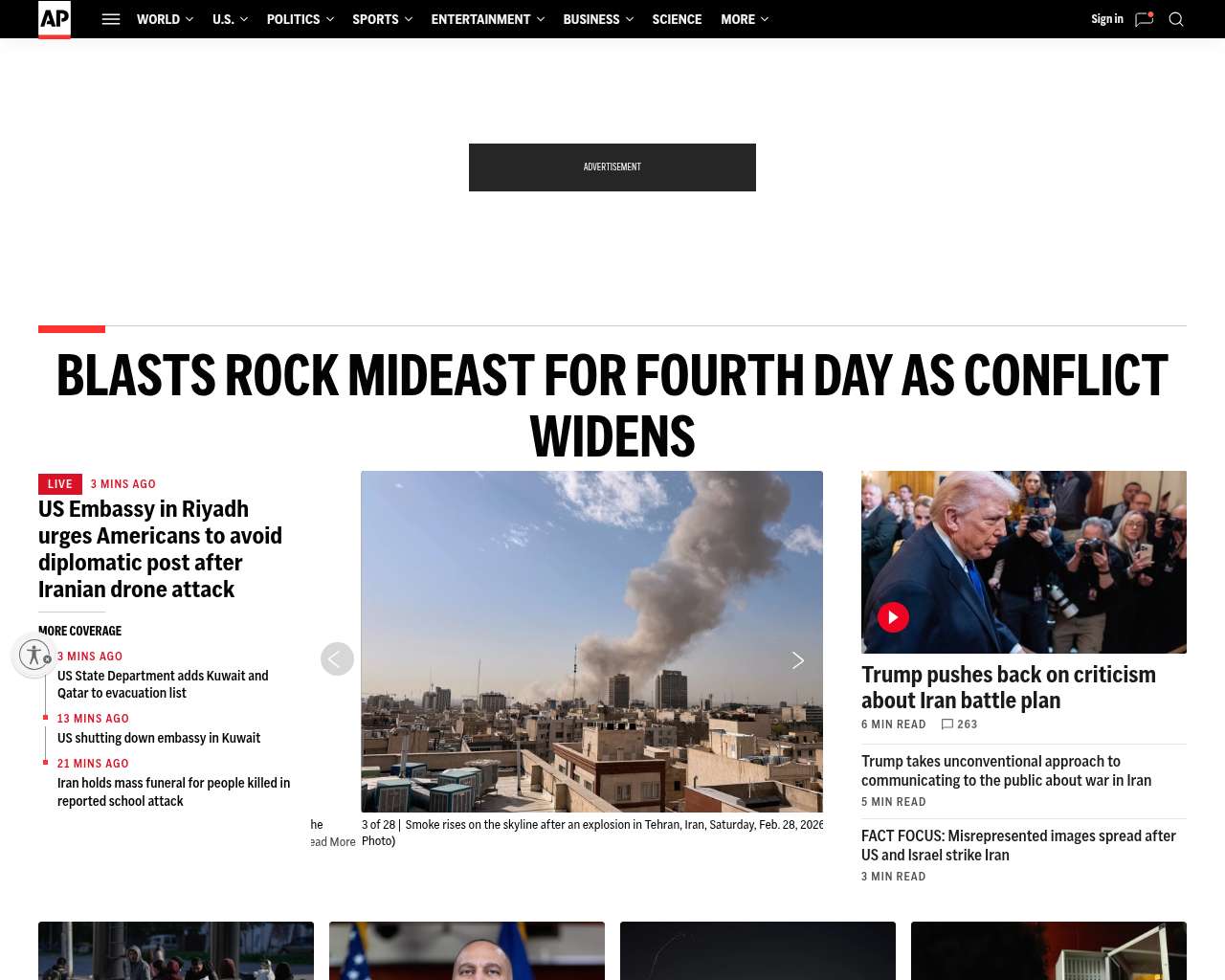Screen dimensions: 1225x980
Task: Click the Sign in link
Action: pyautogui.click(x=1107, y=19)
